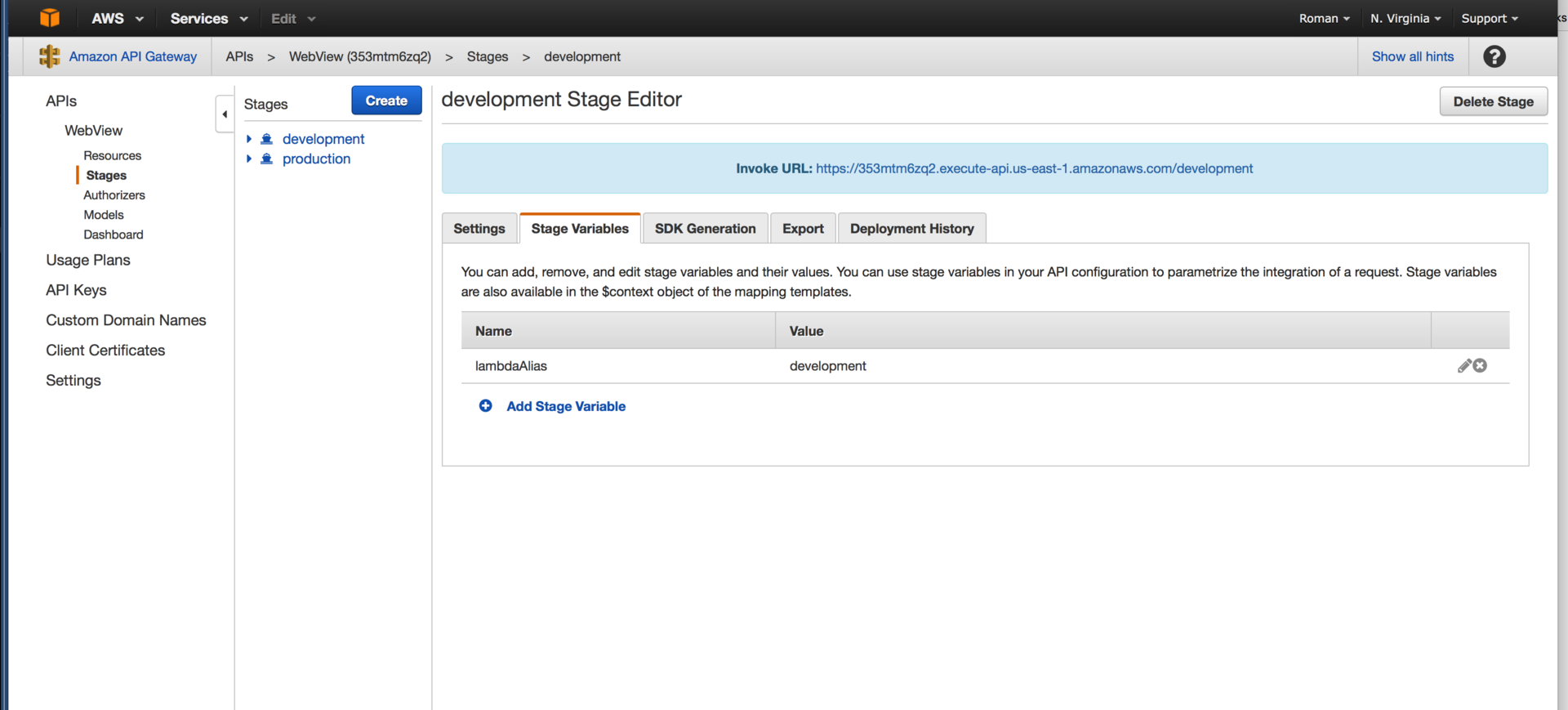This screenshot has height=710, width=1568.
Task: Open Authorizers in the sidebar
Action: (114, 194)
